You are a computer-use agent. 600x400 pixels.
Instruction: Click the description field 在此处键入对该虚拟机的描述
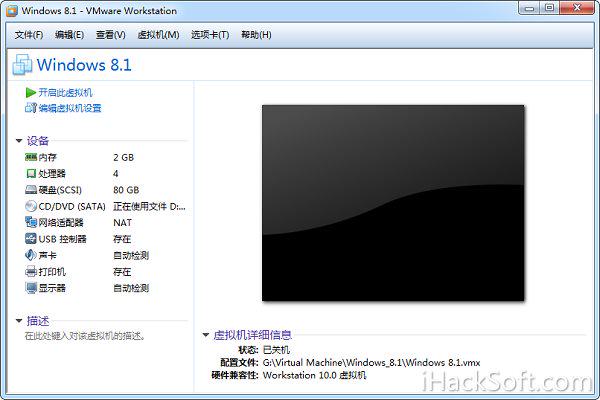(85, 336)
